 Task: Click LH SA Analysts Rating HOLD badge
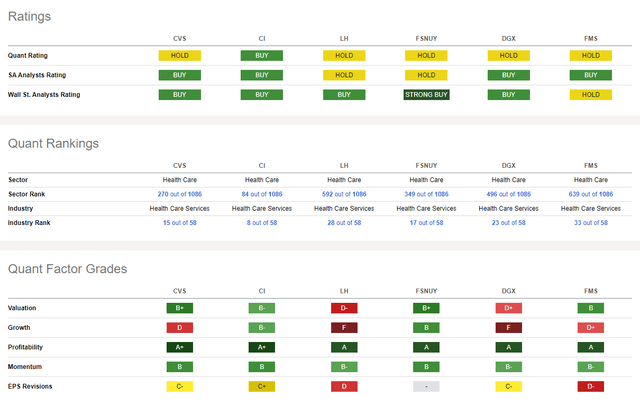click(344, 75)
